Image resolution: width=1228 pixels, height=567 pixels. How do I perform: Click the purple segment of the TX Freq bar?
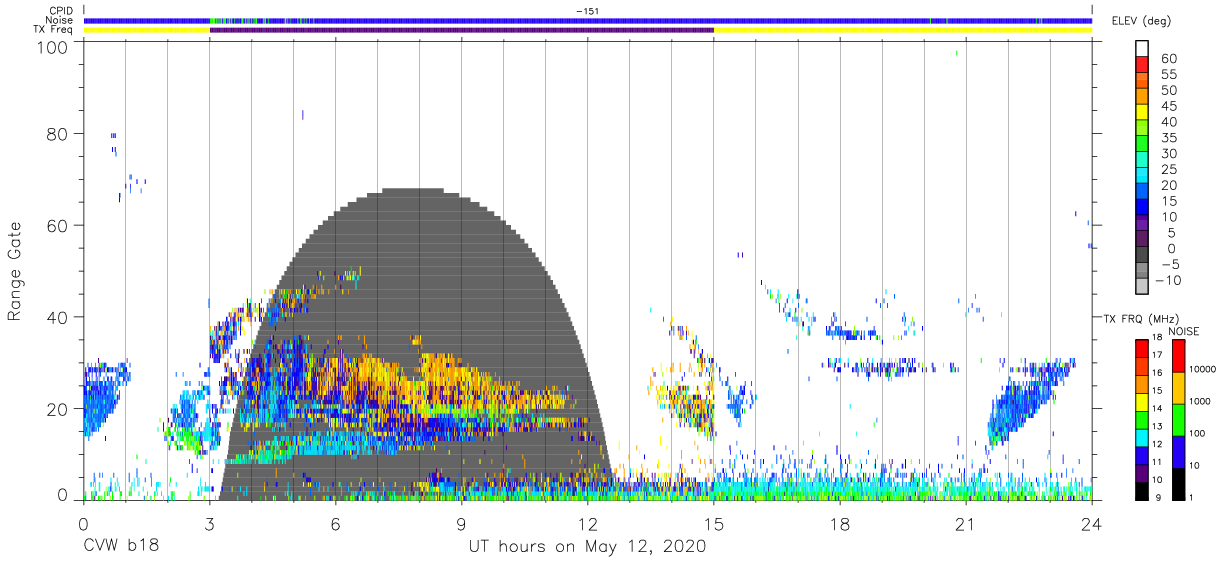point(462,30)
